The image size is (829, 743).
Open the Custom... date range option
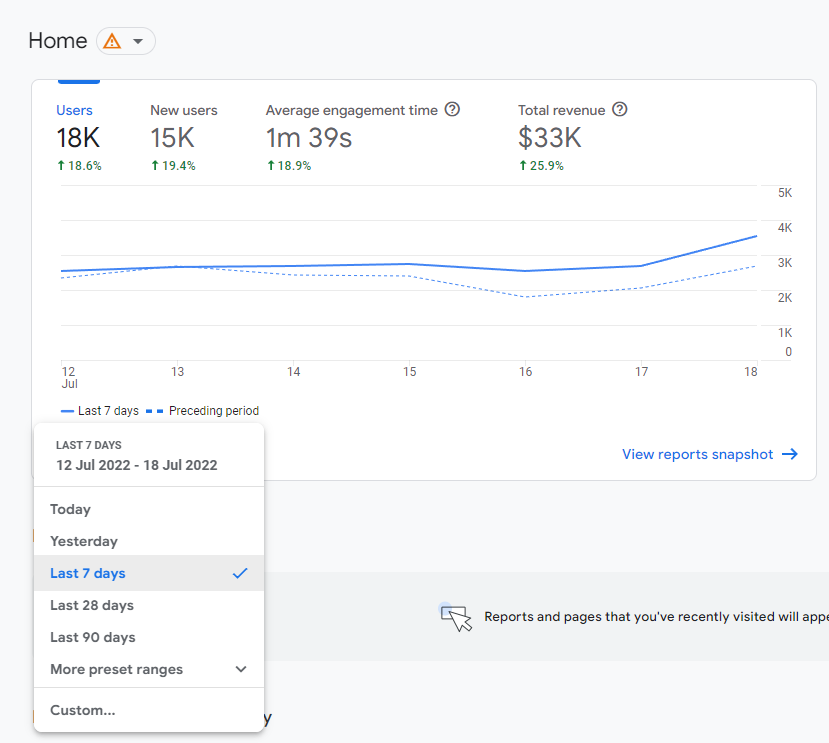coord(83,710)
